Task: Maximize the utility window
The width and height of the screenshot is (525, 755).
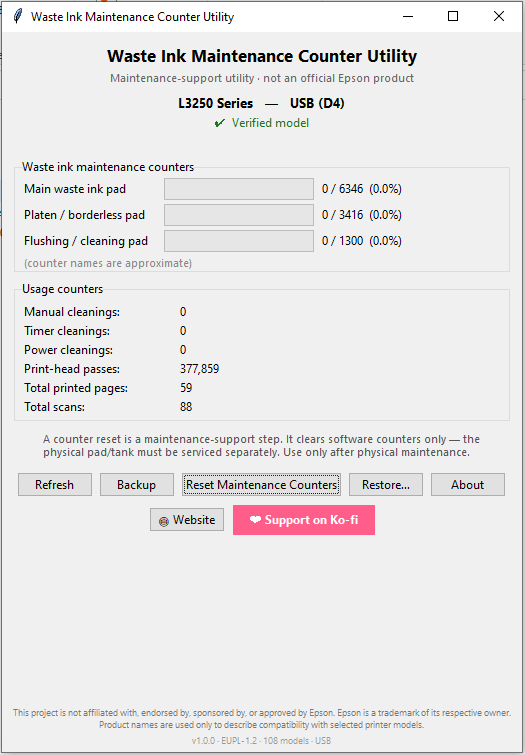Action: pos(453,16)
